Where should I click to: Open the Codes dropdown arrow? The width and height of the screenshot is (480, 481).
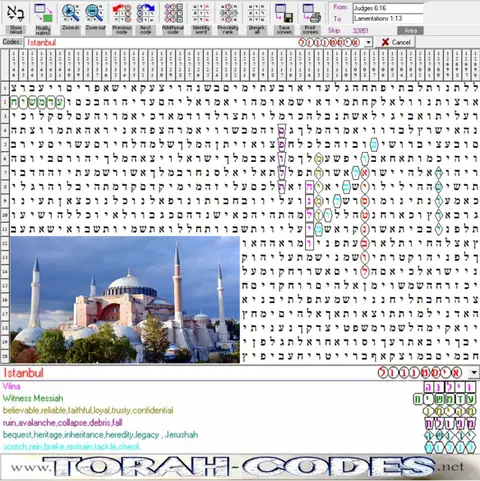368,42
